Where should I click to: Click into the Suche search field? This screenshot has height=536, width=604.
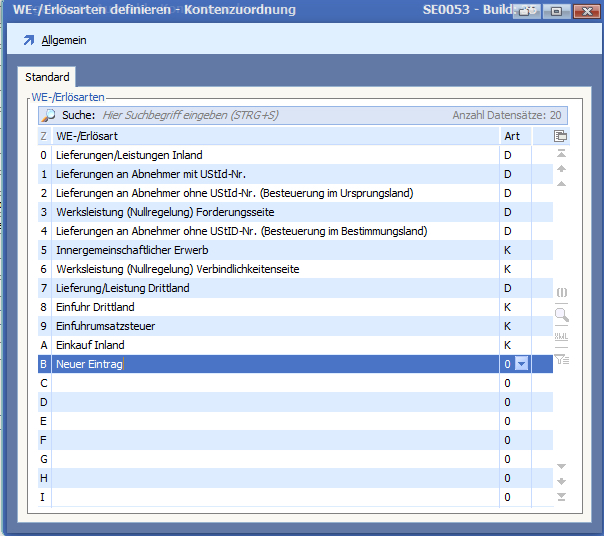(x=270, y=116)
